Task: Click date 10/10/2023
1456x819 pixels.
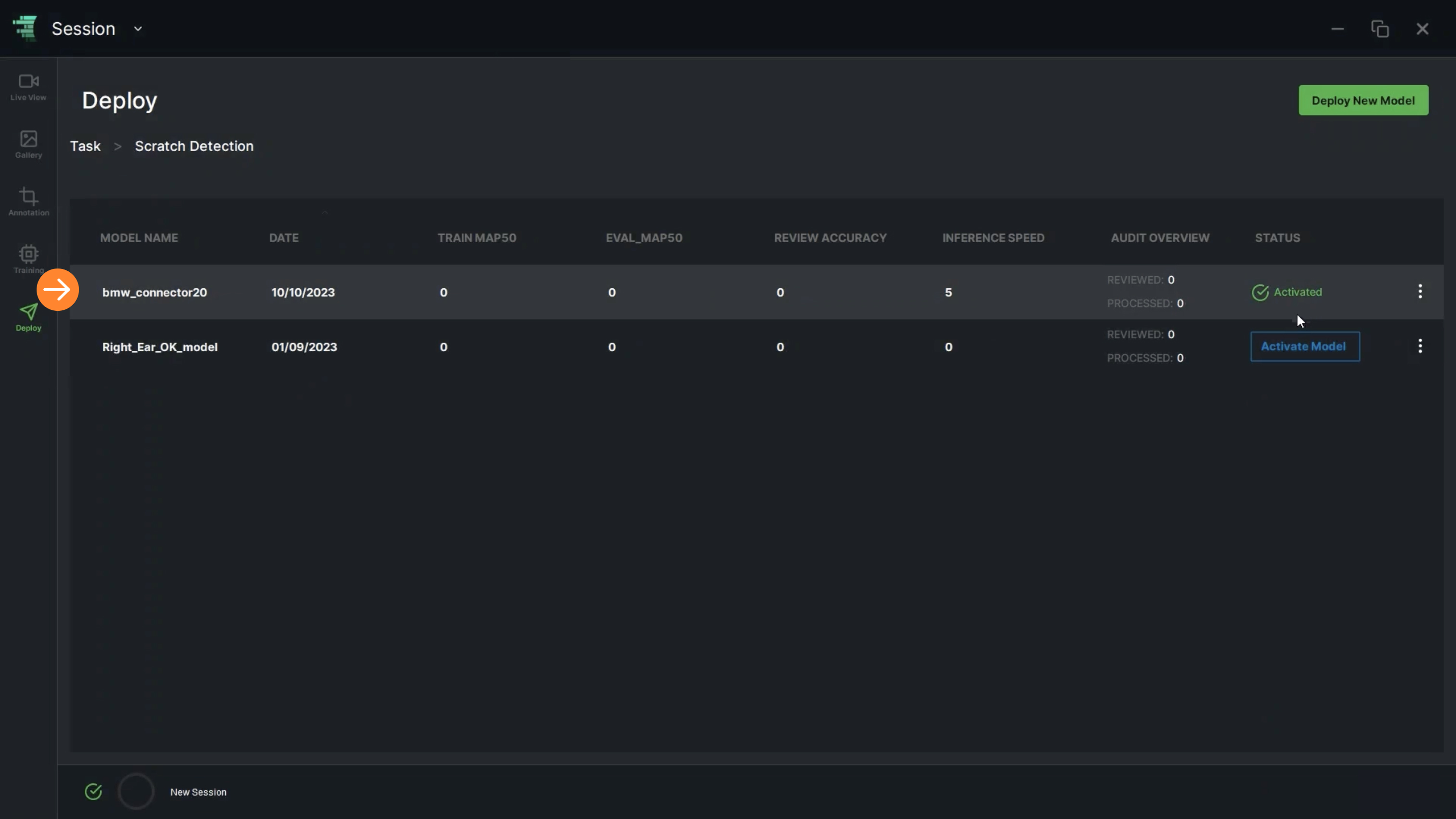Action: 303,293
